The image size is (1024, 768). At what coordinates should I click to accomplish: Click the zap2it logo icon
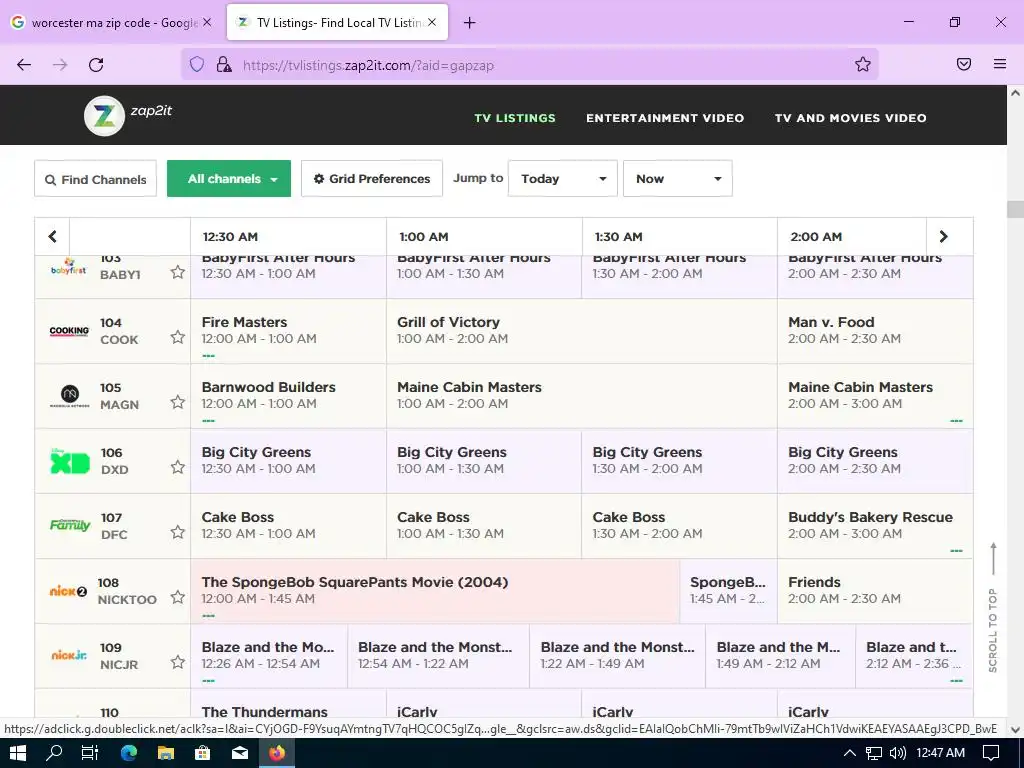click(104, 116)
